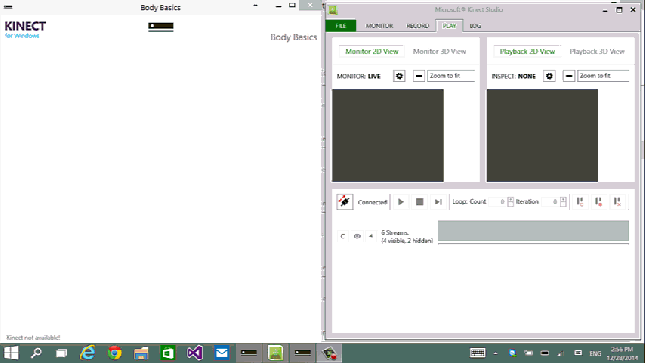Viewport: 645px width, 363px height.
Task: Adjust Iteration stepper arrows
Action: pyautogui.click(x=563, y=202)
